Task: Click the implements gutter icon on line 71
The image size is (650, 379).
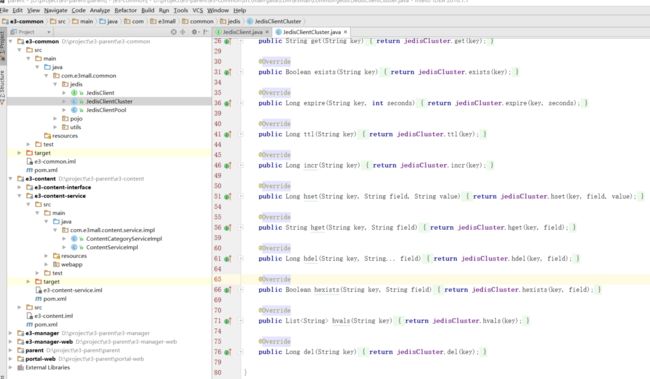Action: tap(228, 321)
